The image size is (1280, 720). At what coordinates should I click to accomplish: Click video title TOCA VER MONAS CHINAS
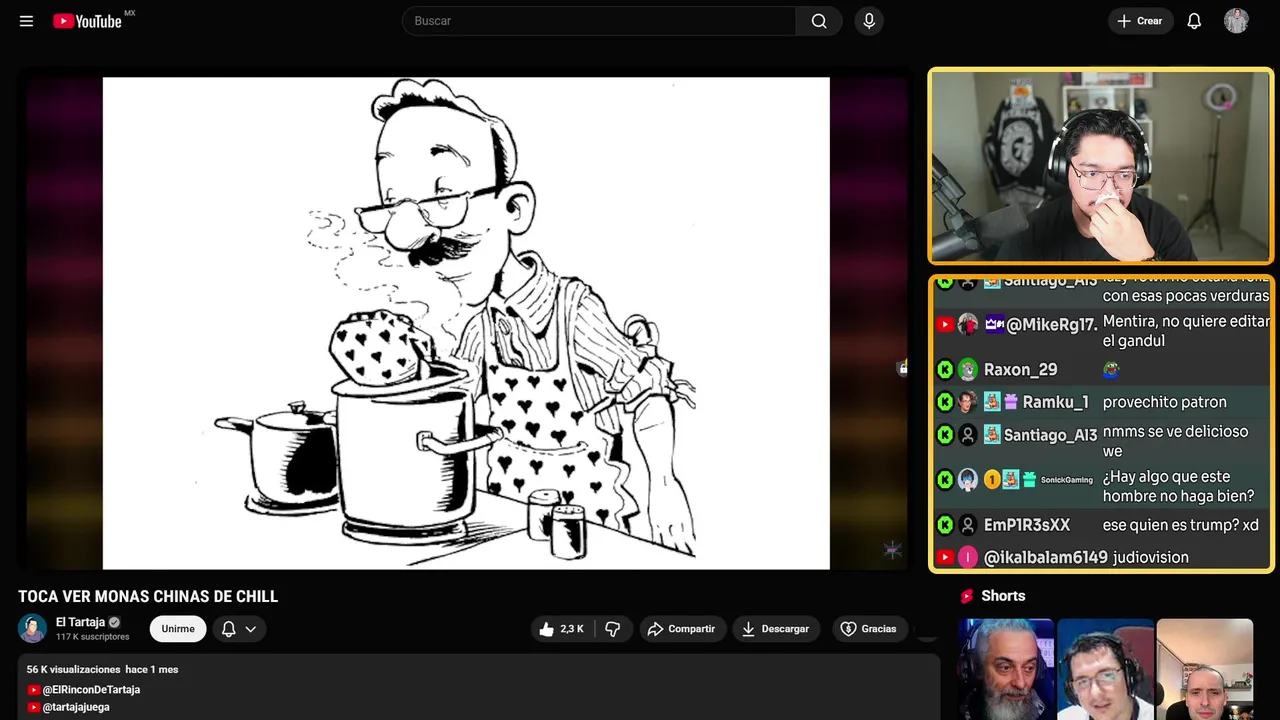point(148,596)
